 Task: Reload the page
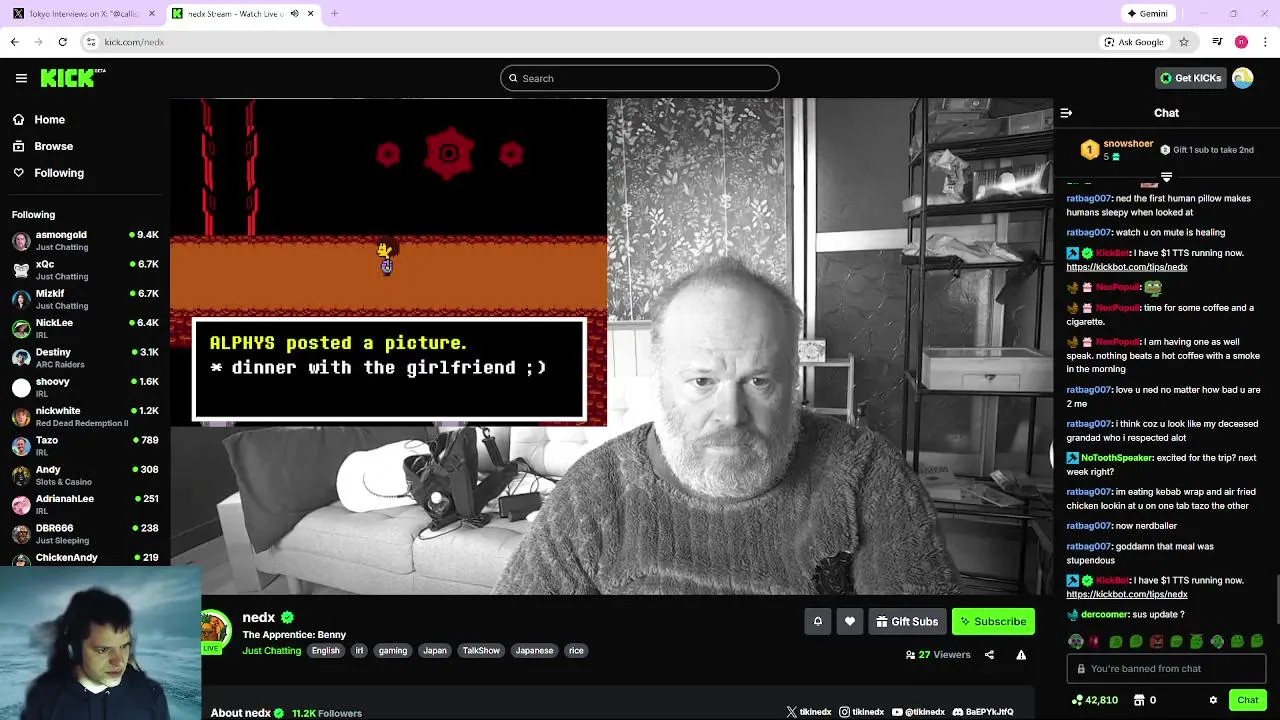tap(62, 42)
